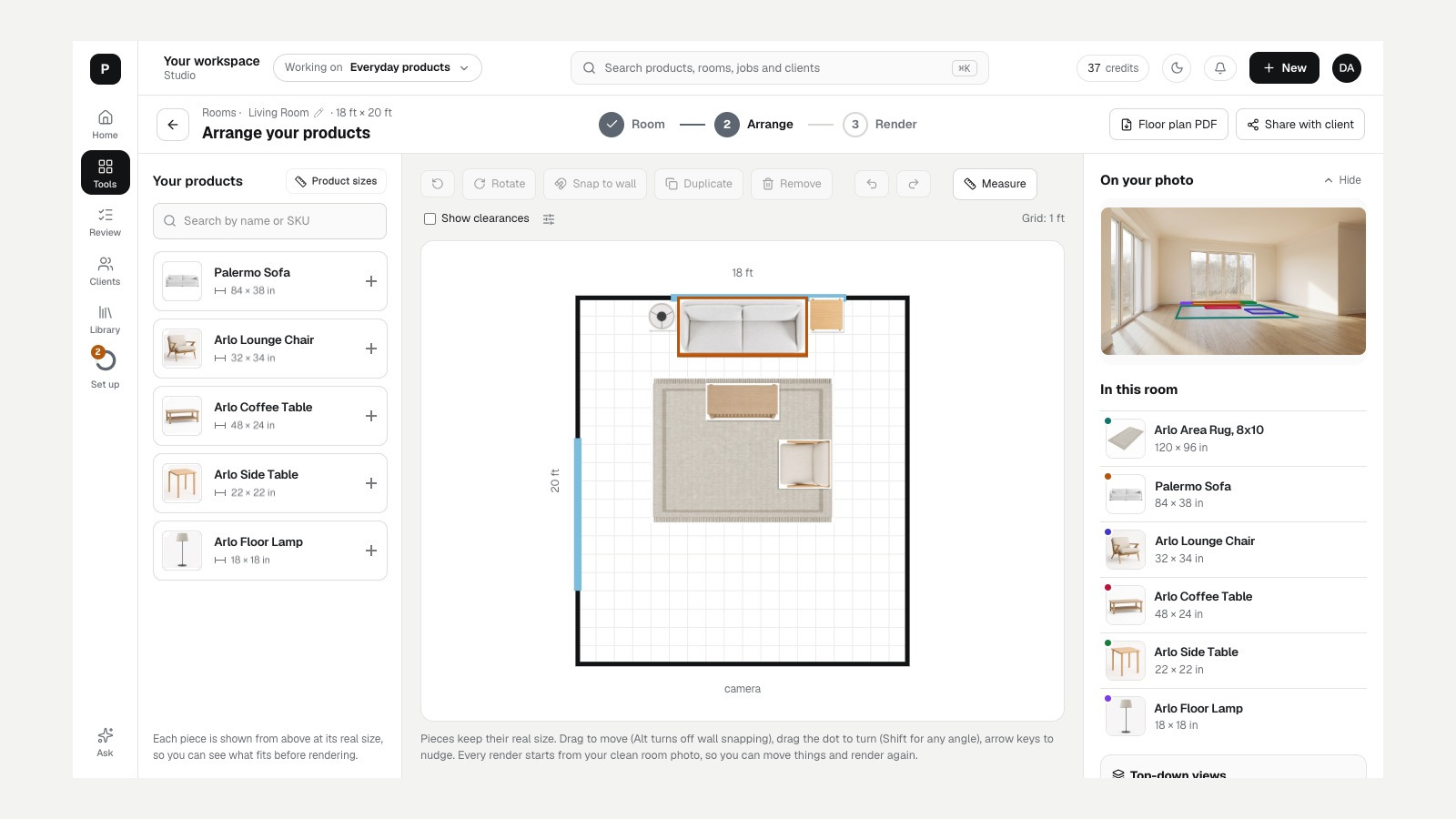Expand the Top-down views section
The width and height of the screenshot is (1456, 819).
click(1233, 770)
